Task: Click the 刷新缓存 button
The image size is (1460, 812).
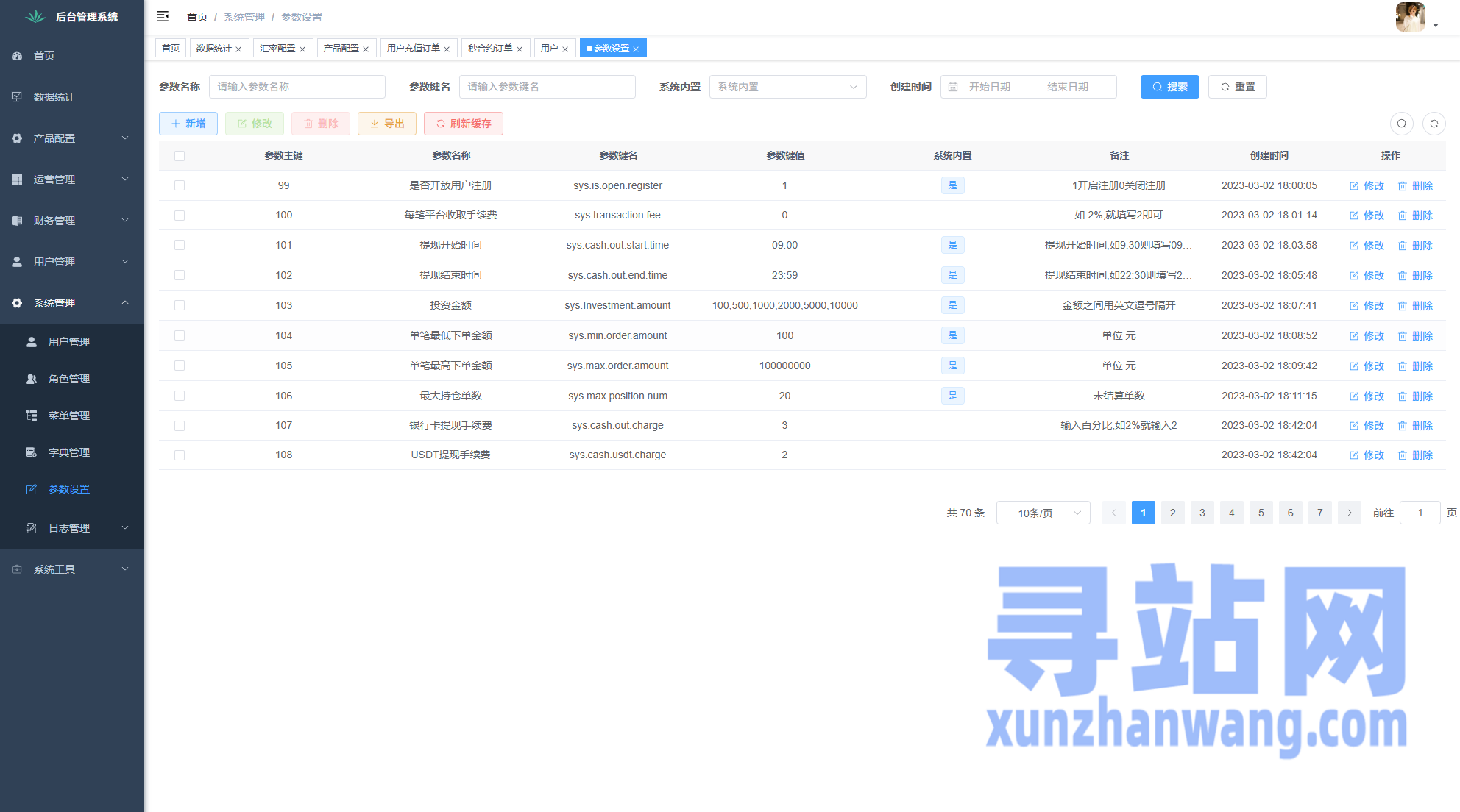Action: (463, 124)
